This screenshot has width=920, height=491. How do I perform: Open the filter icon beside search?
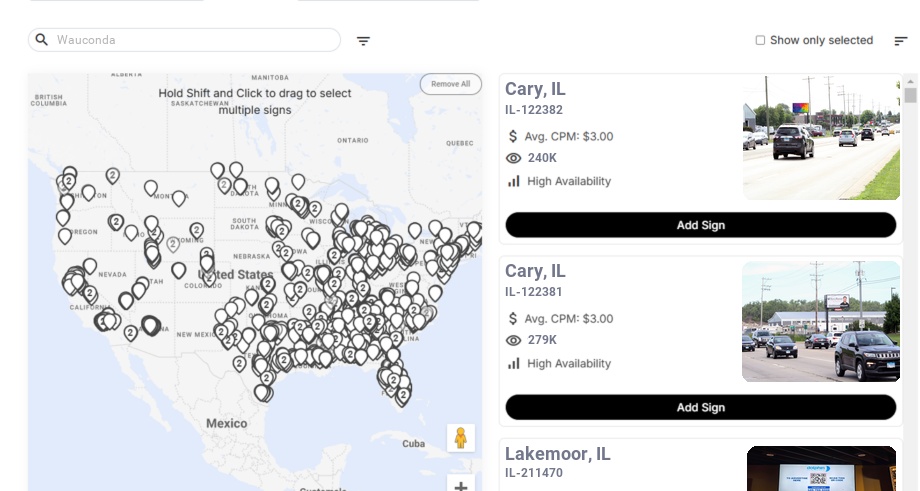(x=364, y=41)
